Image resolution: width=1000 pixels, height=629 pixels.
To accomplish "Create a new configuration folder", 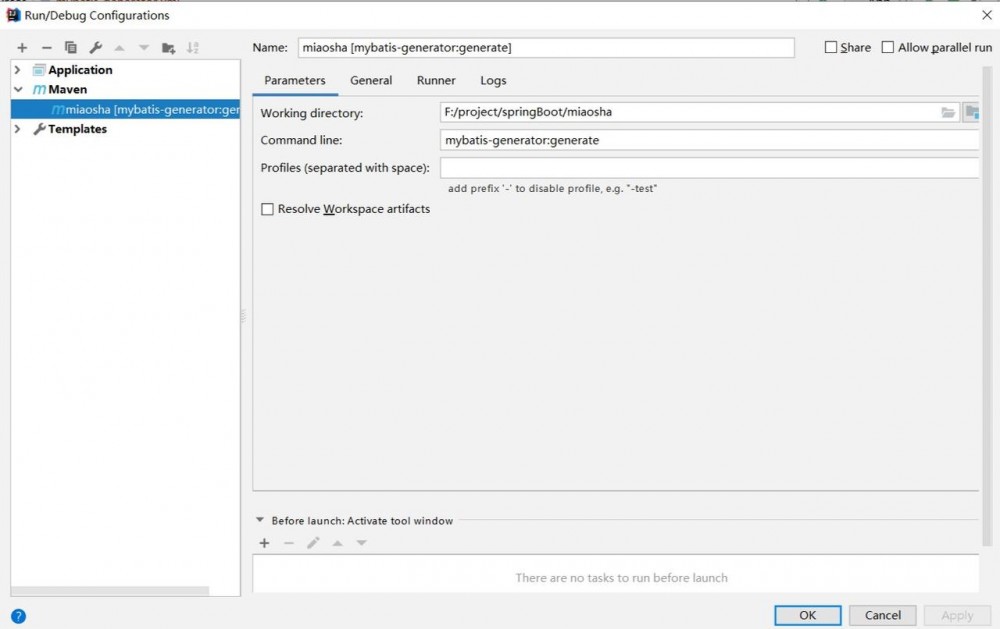I will pos(168,48).
